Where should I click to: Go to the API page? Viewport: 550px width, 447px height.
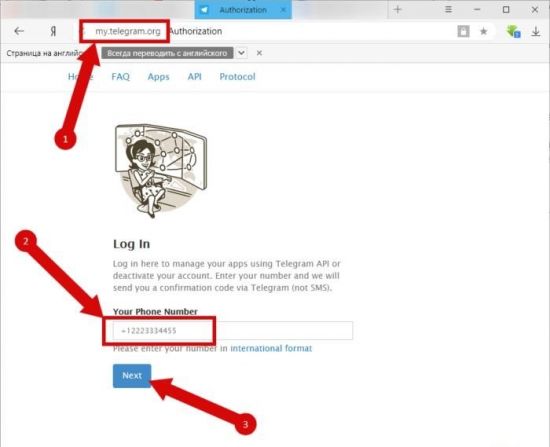point(194,76)
